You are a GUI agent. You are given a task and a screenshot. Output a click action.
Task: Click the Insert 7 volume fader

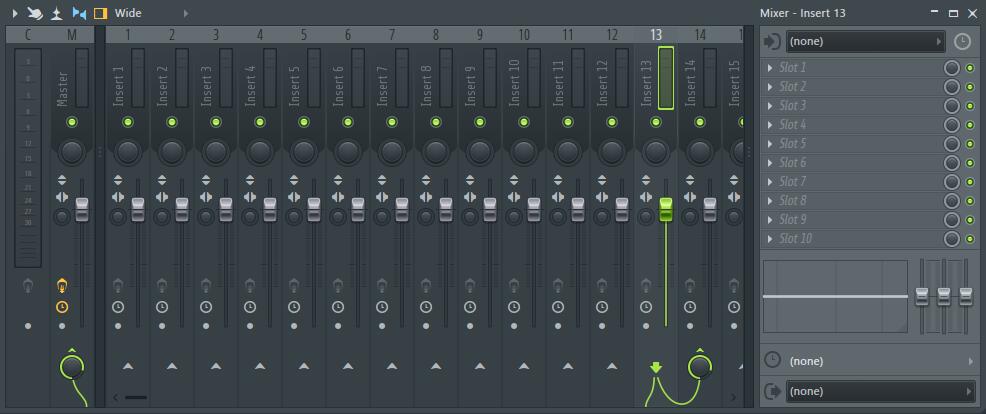point(402,210)
